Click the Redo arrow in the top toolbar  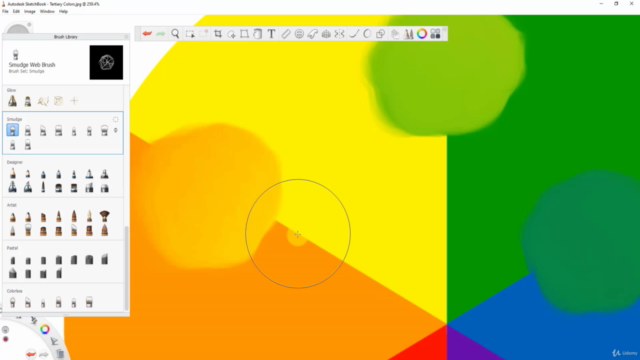(x=161, y=34)
